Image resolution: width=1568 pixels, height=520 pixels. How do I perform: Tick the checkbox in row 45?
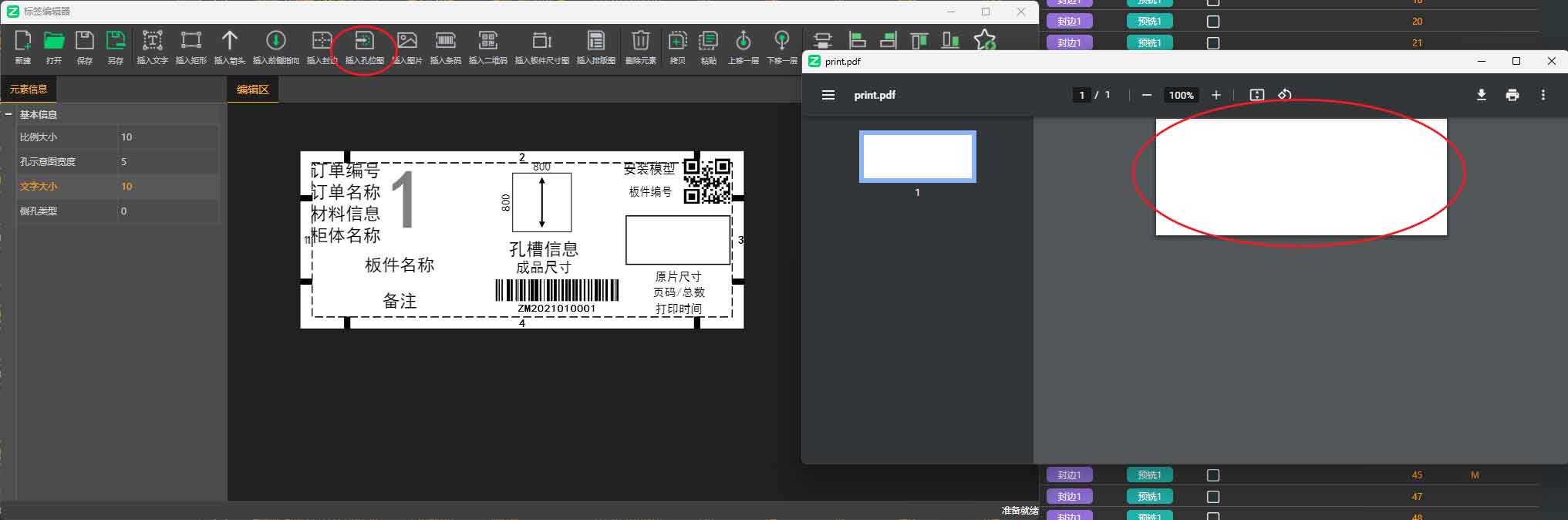pos(1213,475)
